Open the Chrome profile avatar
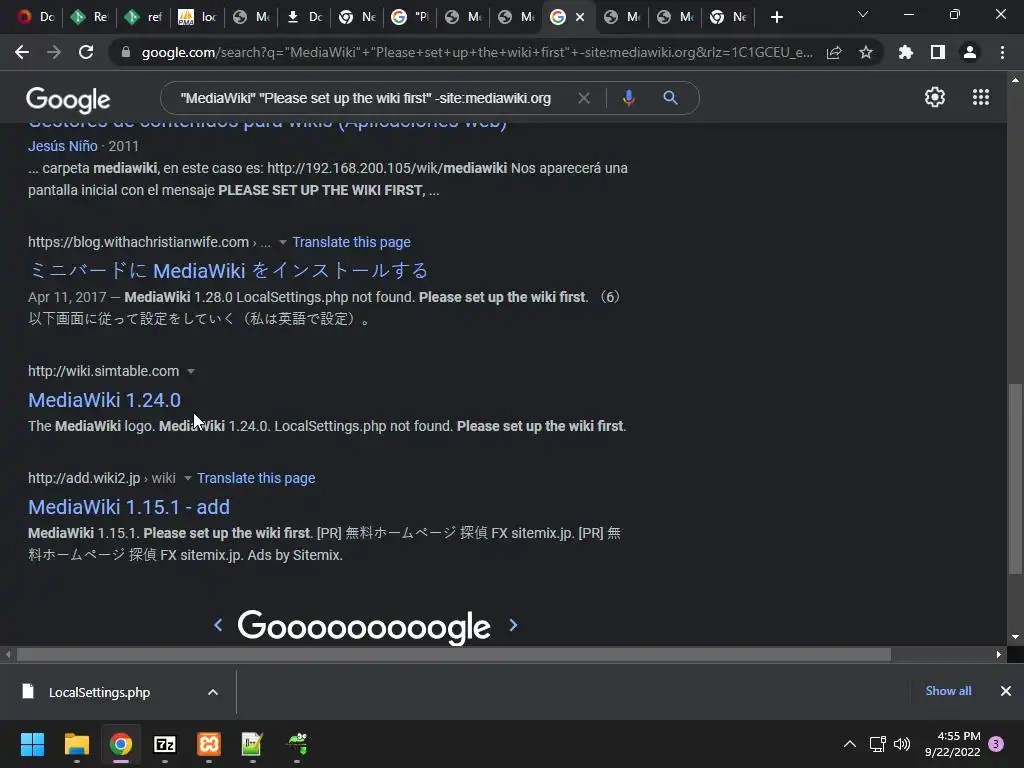Viewport: 1024px width, 768px height. click(x=970, y=52)
